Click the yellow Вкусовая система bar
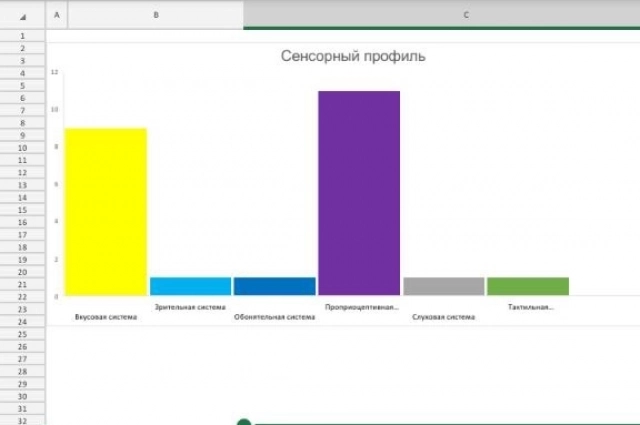The height and width of the screenshot is (425, 640). 106,211
